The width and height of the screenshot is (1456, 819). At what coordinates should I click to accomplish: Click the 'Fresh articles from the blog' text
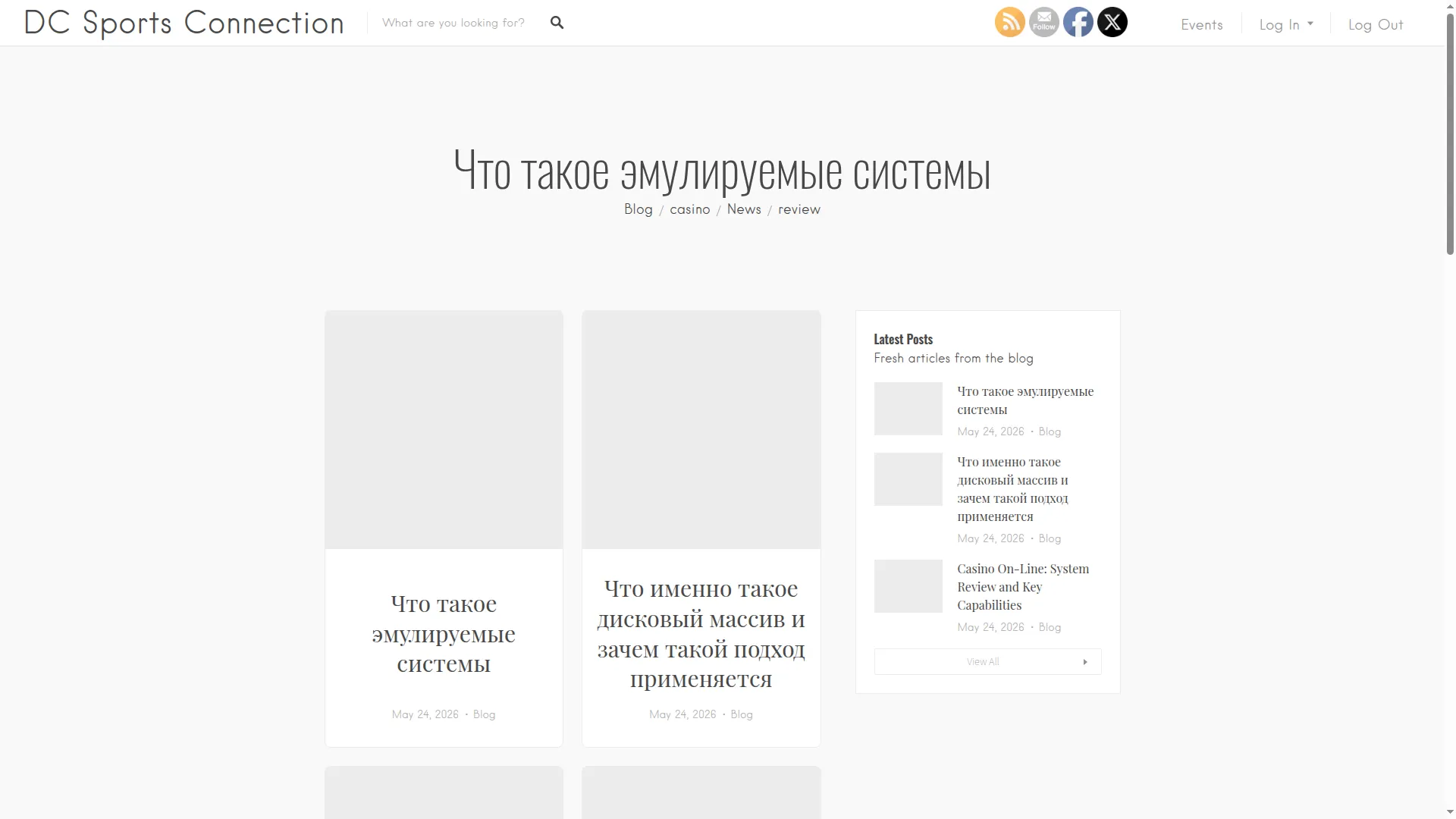click(x=953, y=358)
